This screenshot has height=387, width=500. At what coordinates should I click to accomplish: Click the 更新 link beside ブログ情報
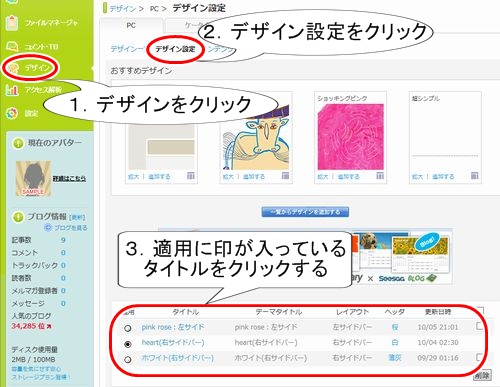[x=77, y=217]
